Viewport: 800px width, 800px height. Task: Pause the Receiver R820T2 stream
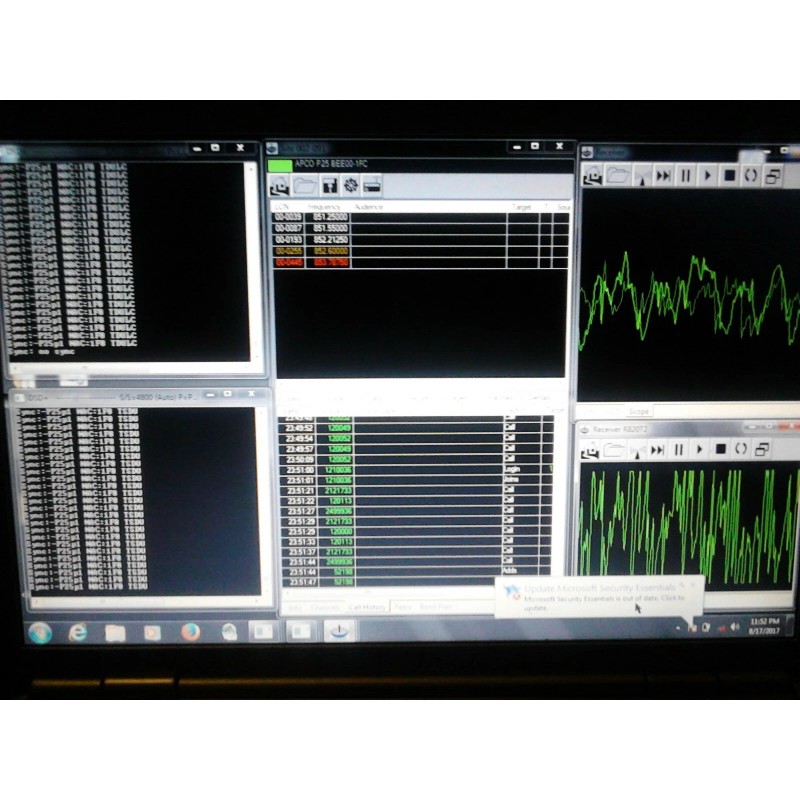click(x=679, y=449)
